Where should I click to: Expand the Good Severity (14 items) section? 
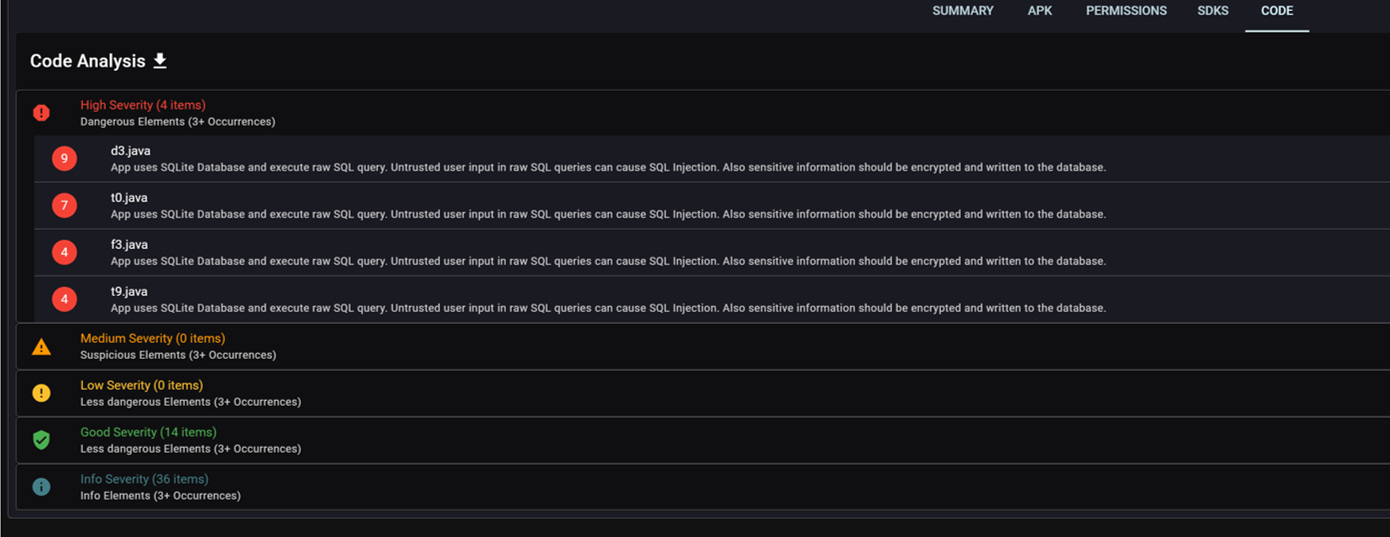click(703, 440)
